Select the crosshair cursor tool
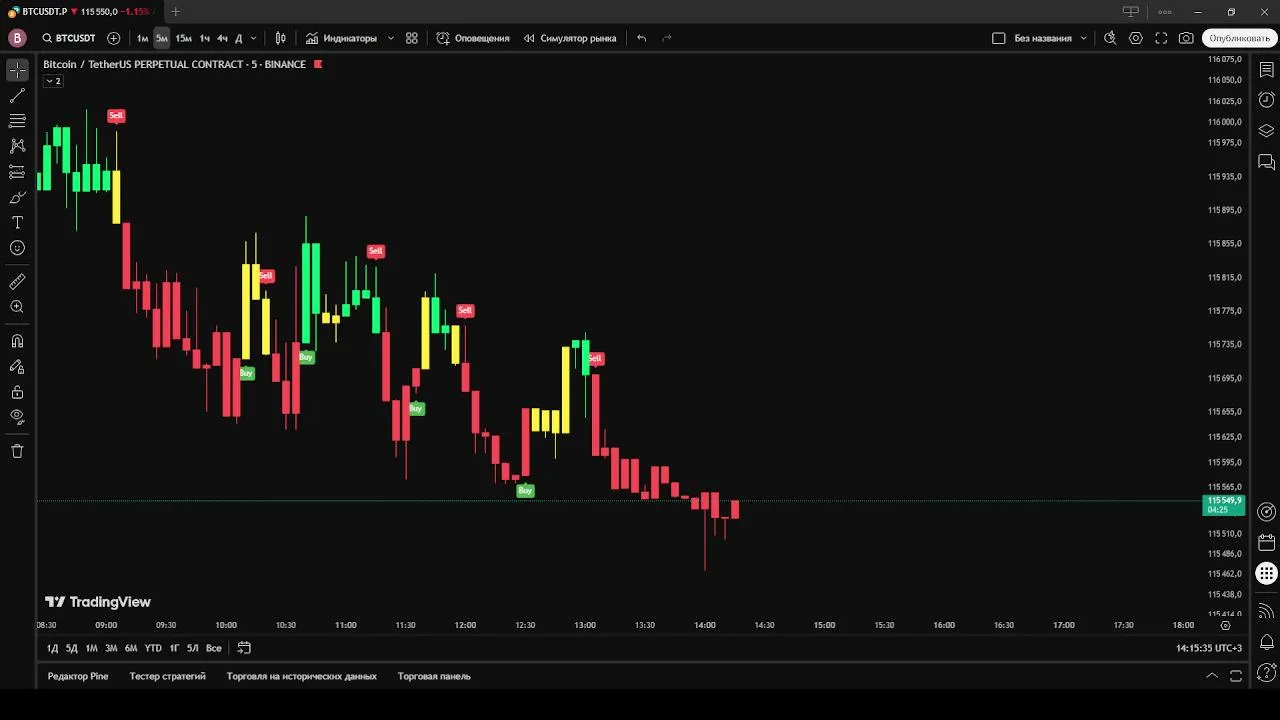 pyautogui.click(x=17, y=70)
